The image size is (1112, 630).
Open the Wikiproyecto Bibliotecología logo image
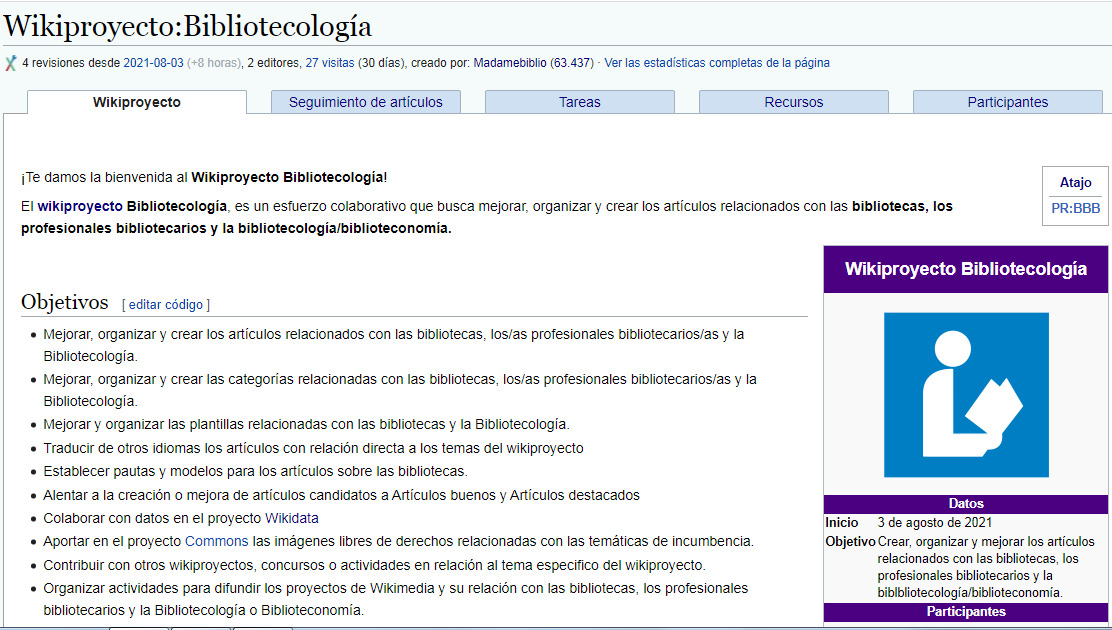(966, 394)
